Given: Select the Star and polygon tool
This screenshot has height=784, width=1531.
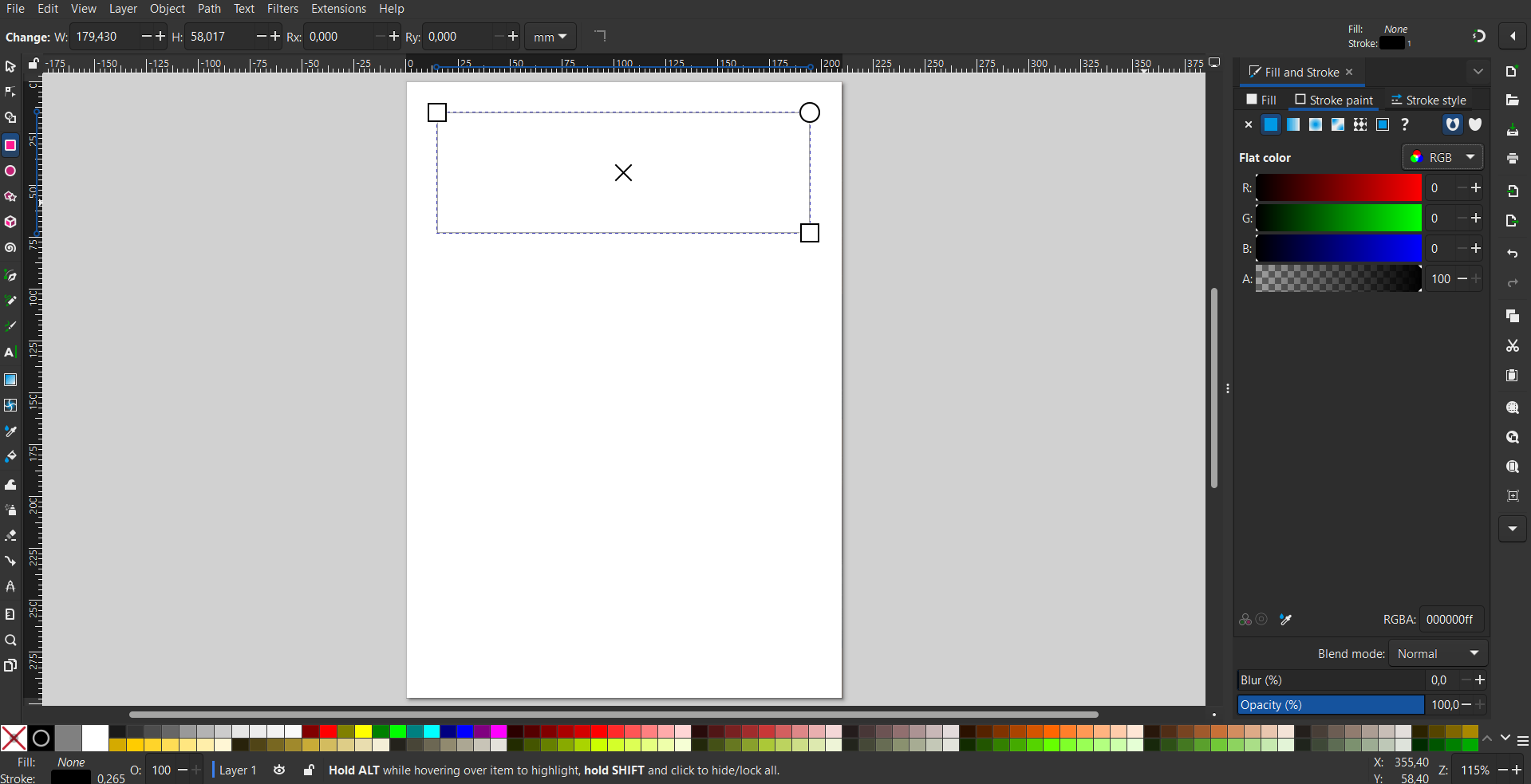Looking at the screenshot, I should 10,197.
